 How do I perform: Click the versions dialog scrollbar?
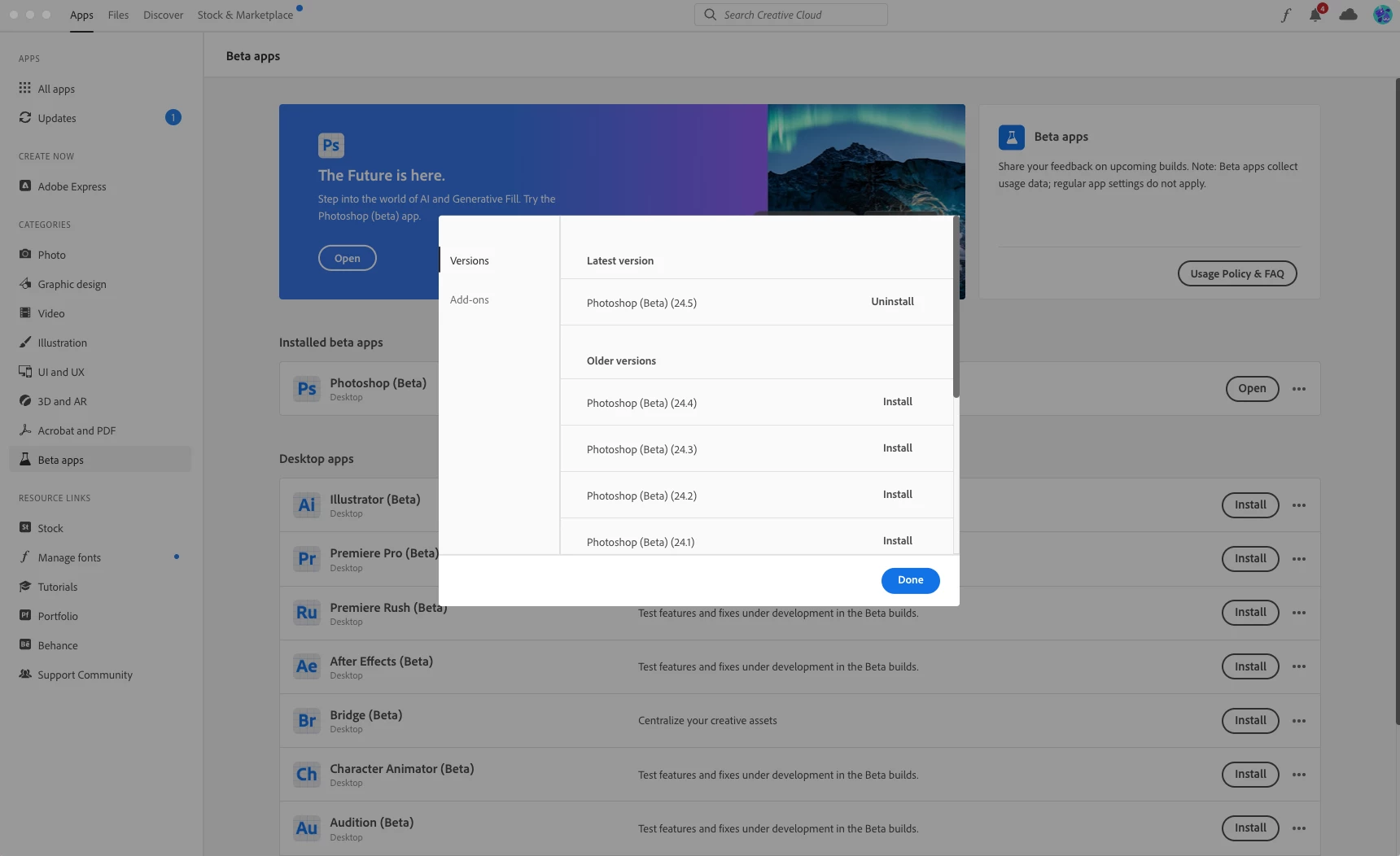tap(956, 308)
